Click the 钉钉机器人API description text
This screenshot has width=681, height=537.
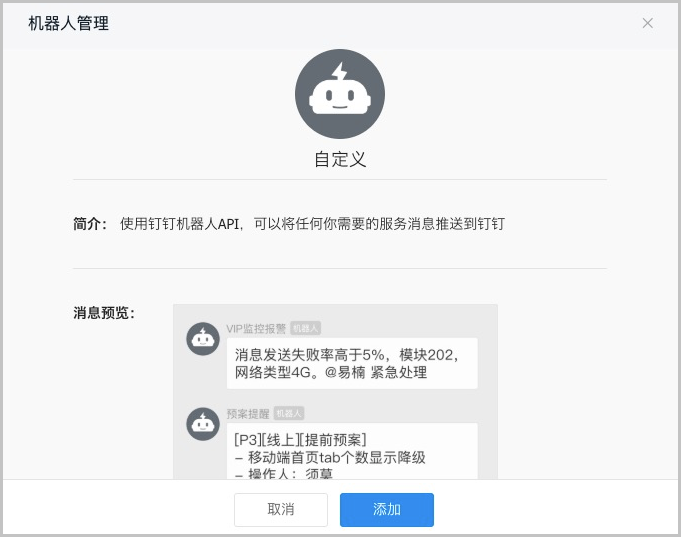[312, 224]
